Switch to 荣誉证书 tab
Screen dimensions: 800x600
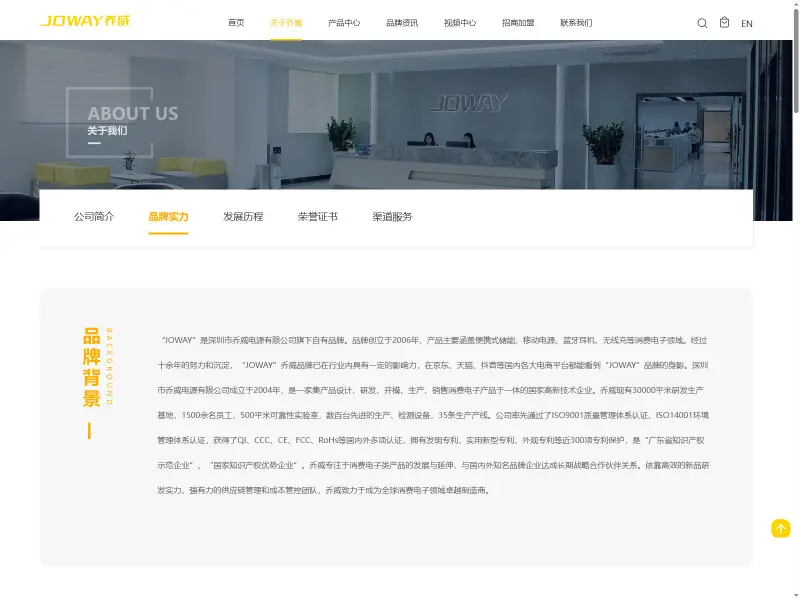(317, 216)
